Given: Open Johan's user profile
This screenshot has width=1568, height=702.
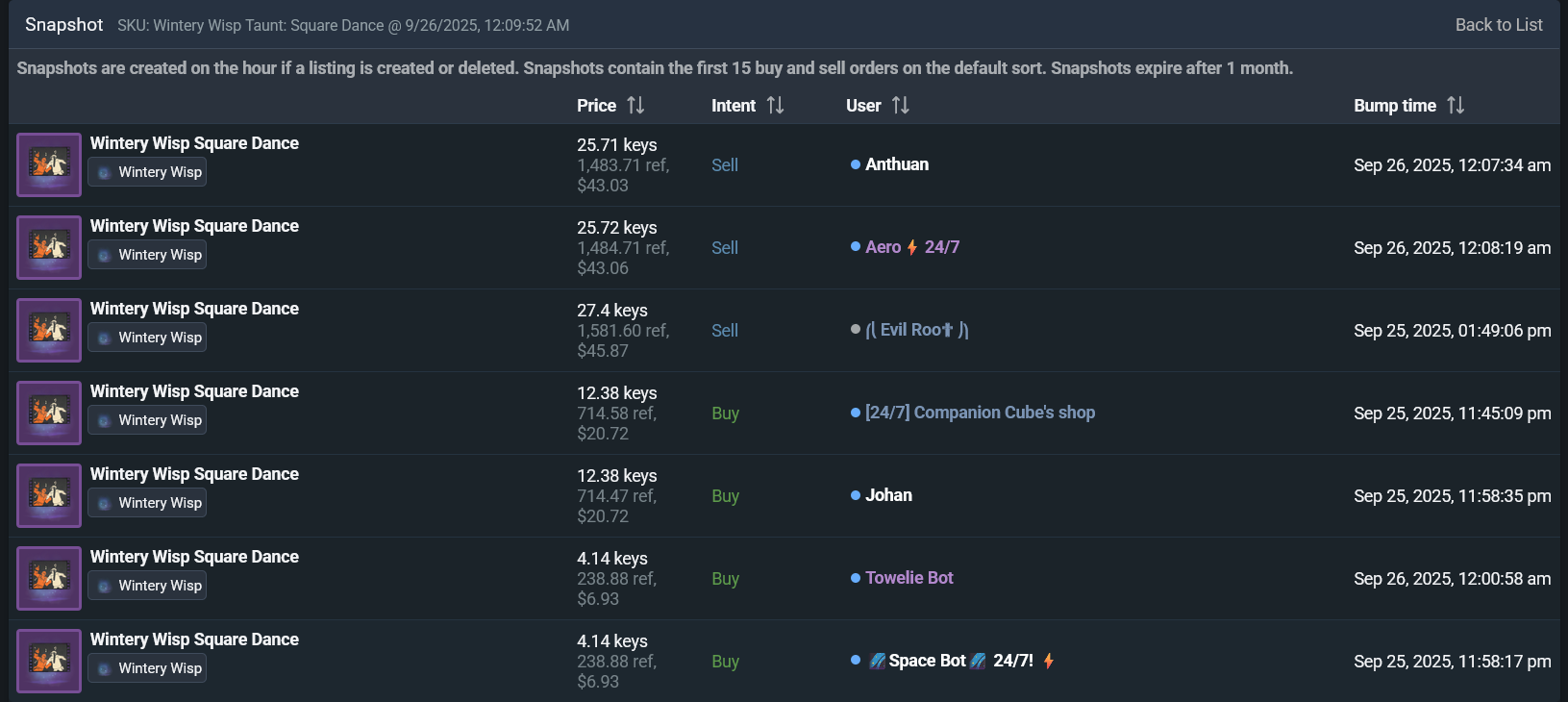Looking at the screenshot, I should (888, 495).
